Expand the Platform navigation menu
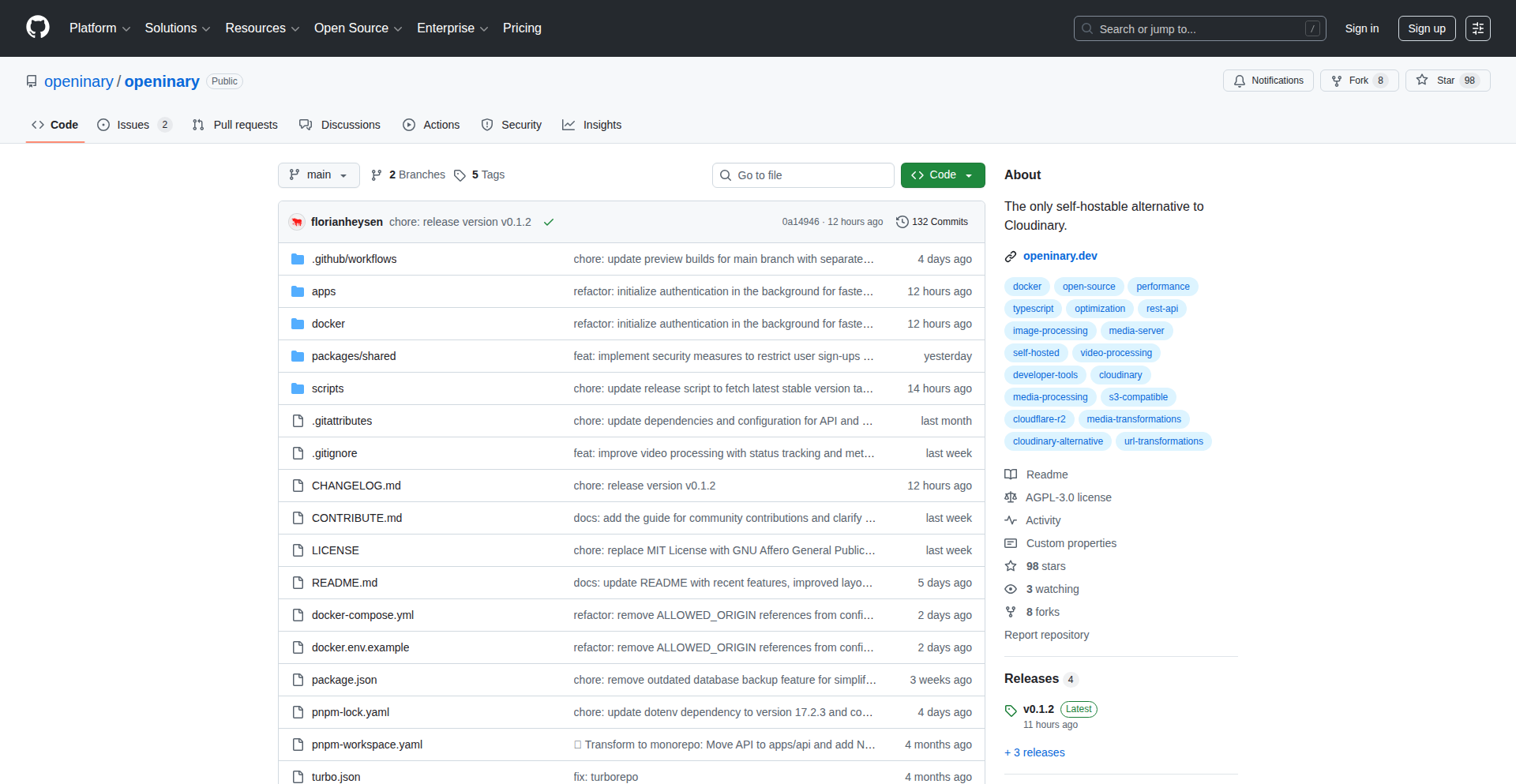This screenshot has width=1516, height=784. coord(99,28)
